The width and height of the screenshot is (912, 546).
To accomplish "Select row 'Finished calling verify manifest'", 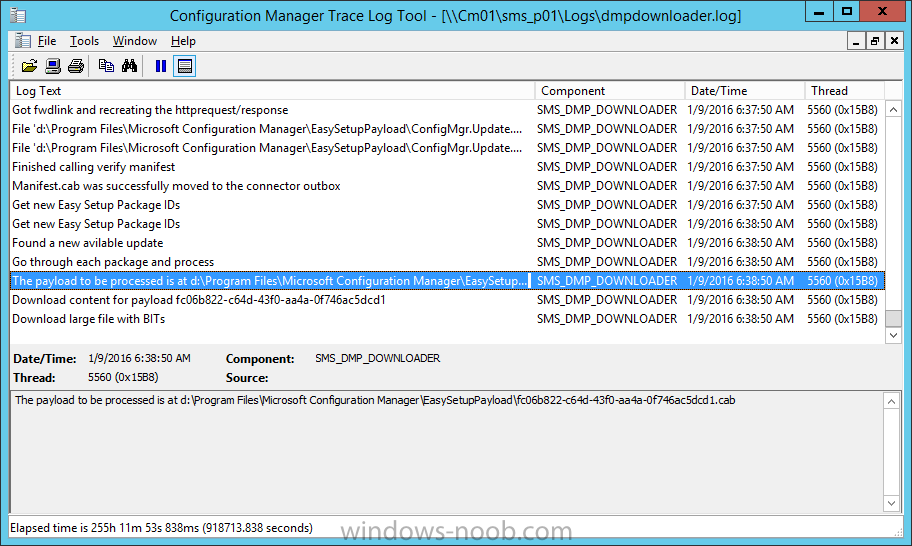I will click(447, 167).
